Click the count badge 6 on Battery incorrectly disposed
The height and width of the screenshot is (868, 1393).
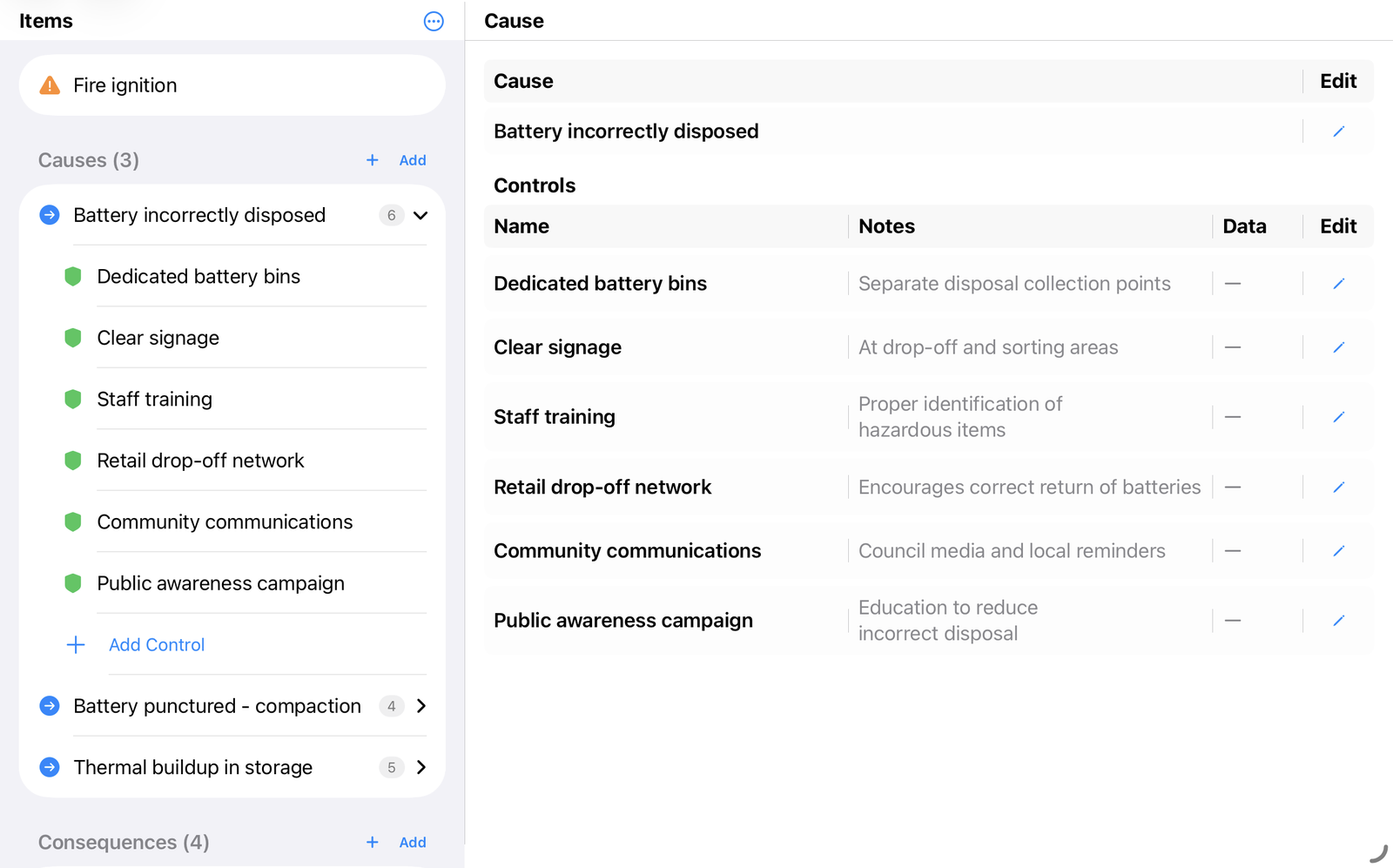[391, 215]
